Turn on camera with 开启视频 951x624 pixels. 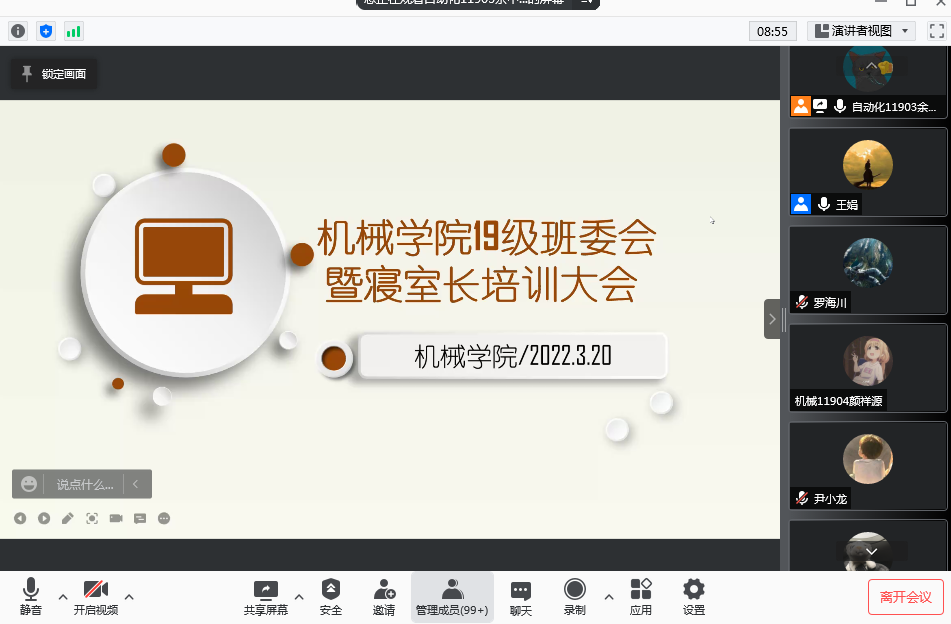point(96,597)
